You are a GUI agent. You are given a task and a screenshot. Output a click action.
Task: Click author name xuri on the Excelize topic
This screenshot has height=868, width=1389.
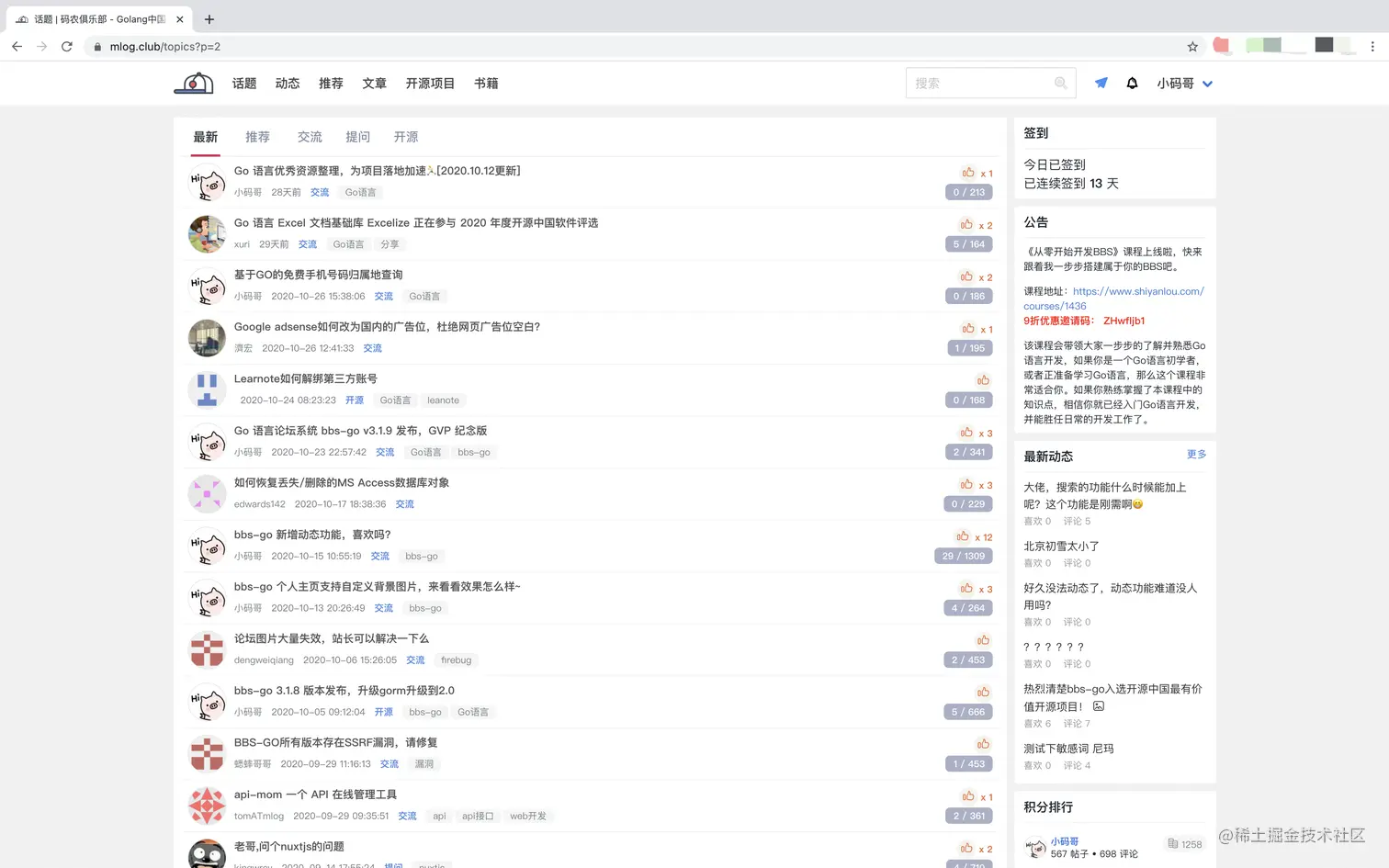[x=242, y=243]
